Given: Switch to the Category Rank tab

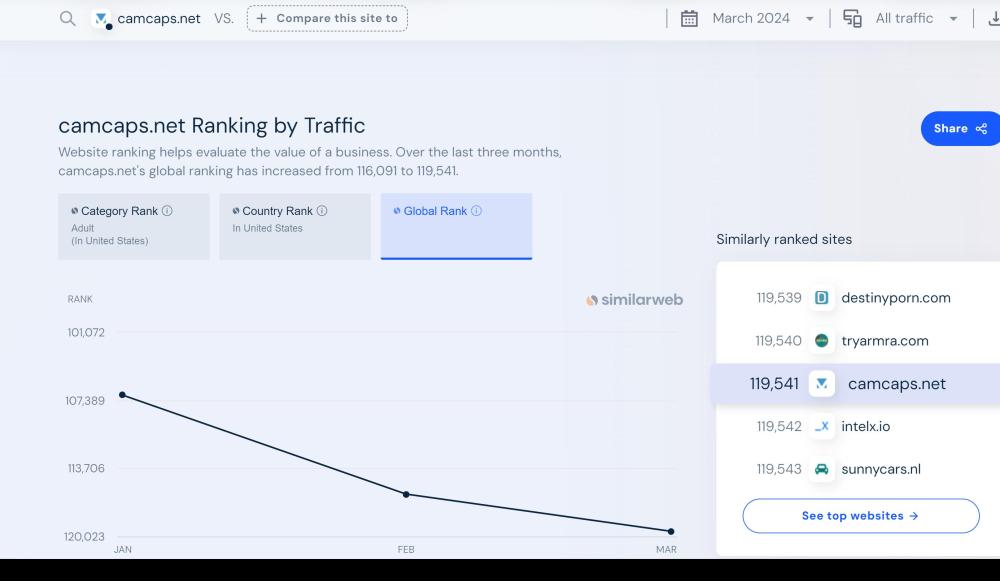Looking at the screenshot, I should (x=134, y=226).
